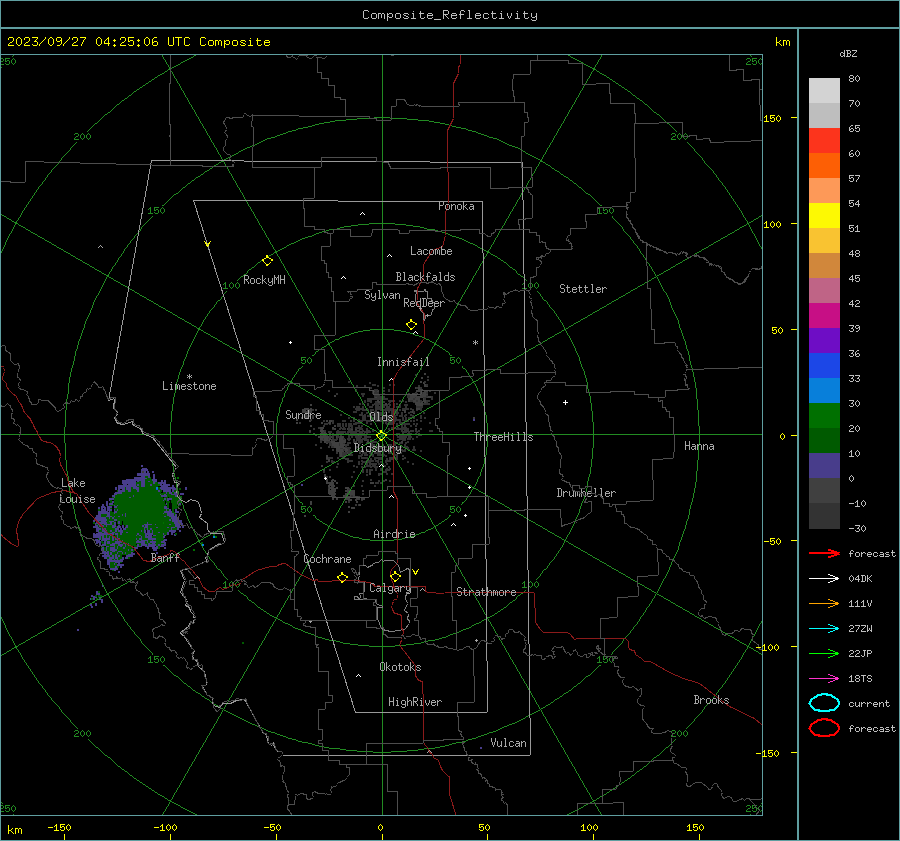The width and height of the screenshot is (900, 841).
Task: Click the white plus marker west of Hanna
Action: click(x=565, y=402)
